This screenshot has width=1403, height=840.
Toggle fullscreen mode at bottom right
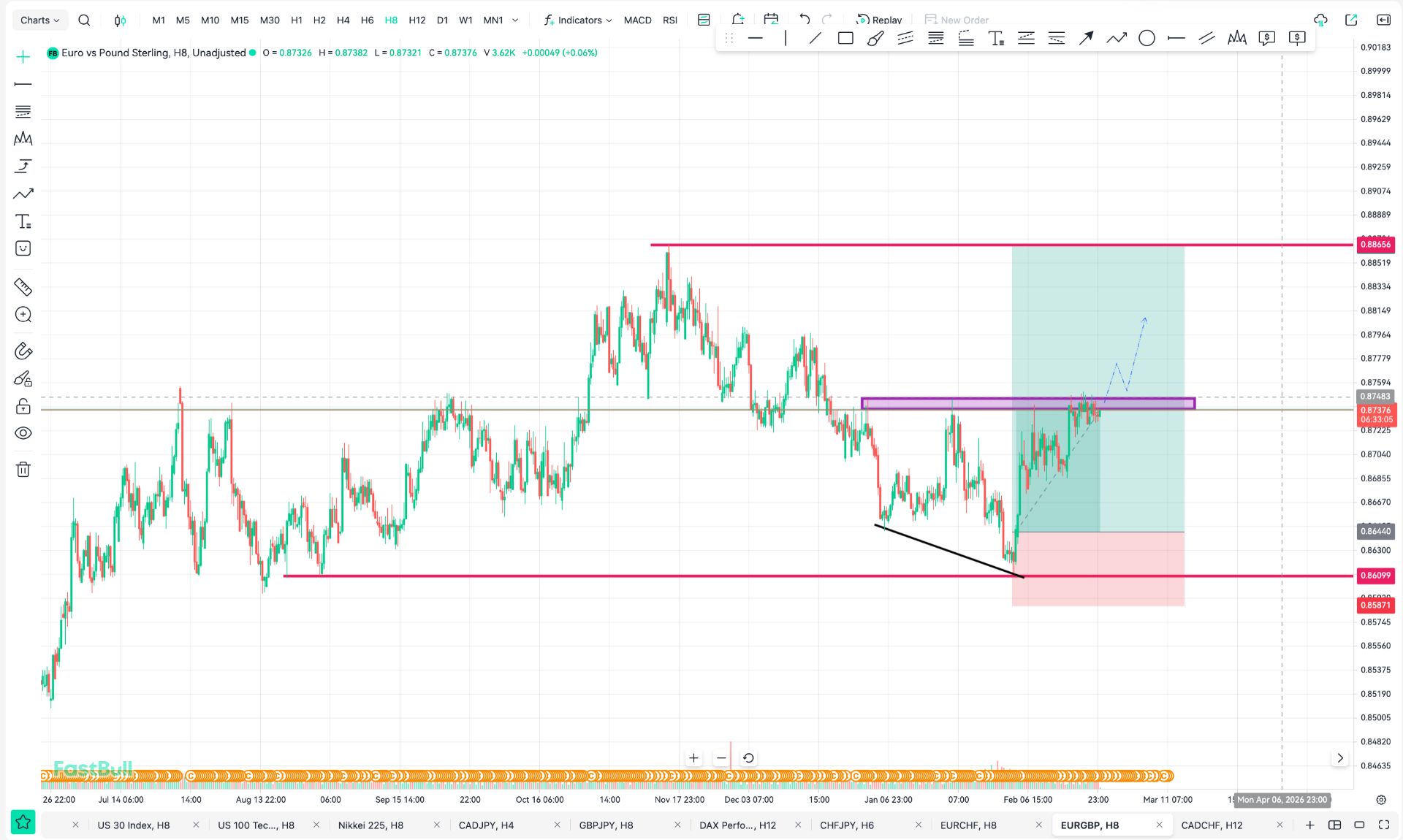[1384, 825]
